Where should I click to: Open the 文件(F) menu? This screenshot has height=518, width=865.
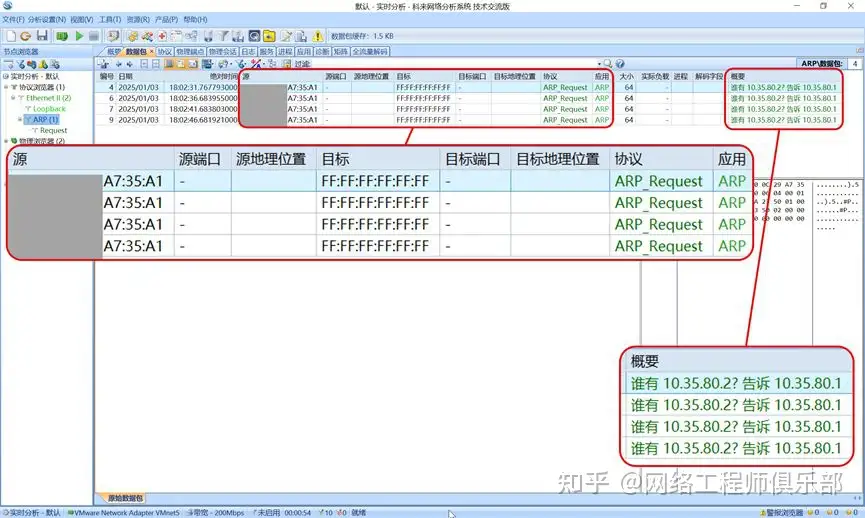click(x=13, y=19)
